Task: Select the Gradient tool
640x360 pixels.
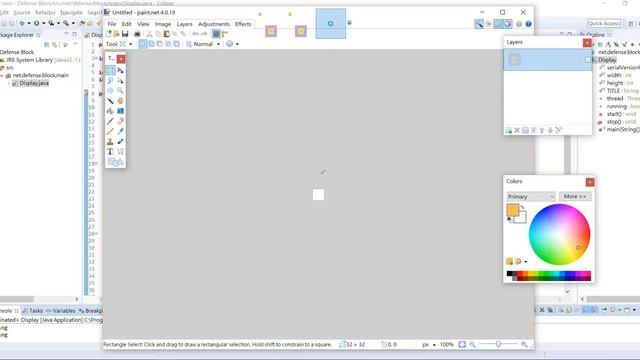Action: point(120,111)
